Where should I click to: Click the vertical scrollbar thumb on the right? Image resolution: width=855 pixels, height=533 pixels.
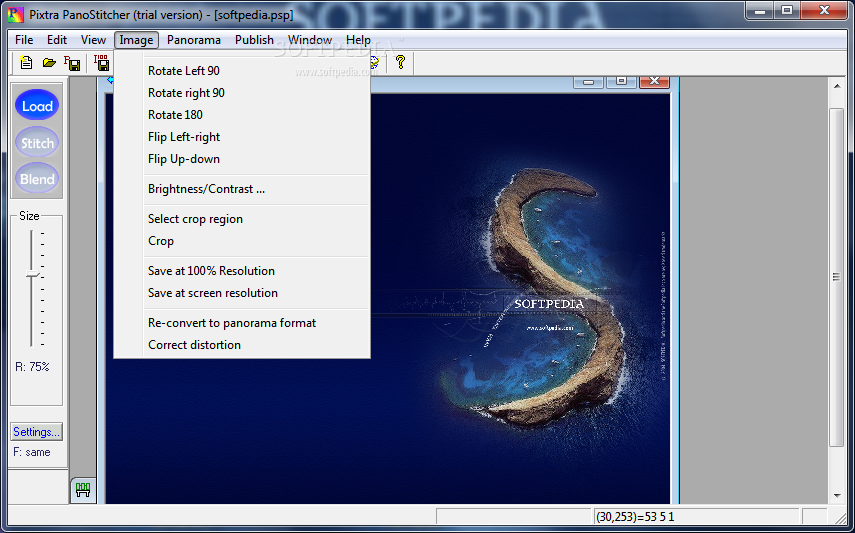pyautogui.click(x=836, y=277)
